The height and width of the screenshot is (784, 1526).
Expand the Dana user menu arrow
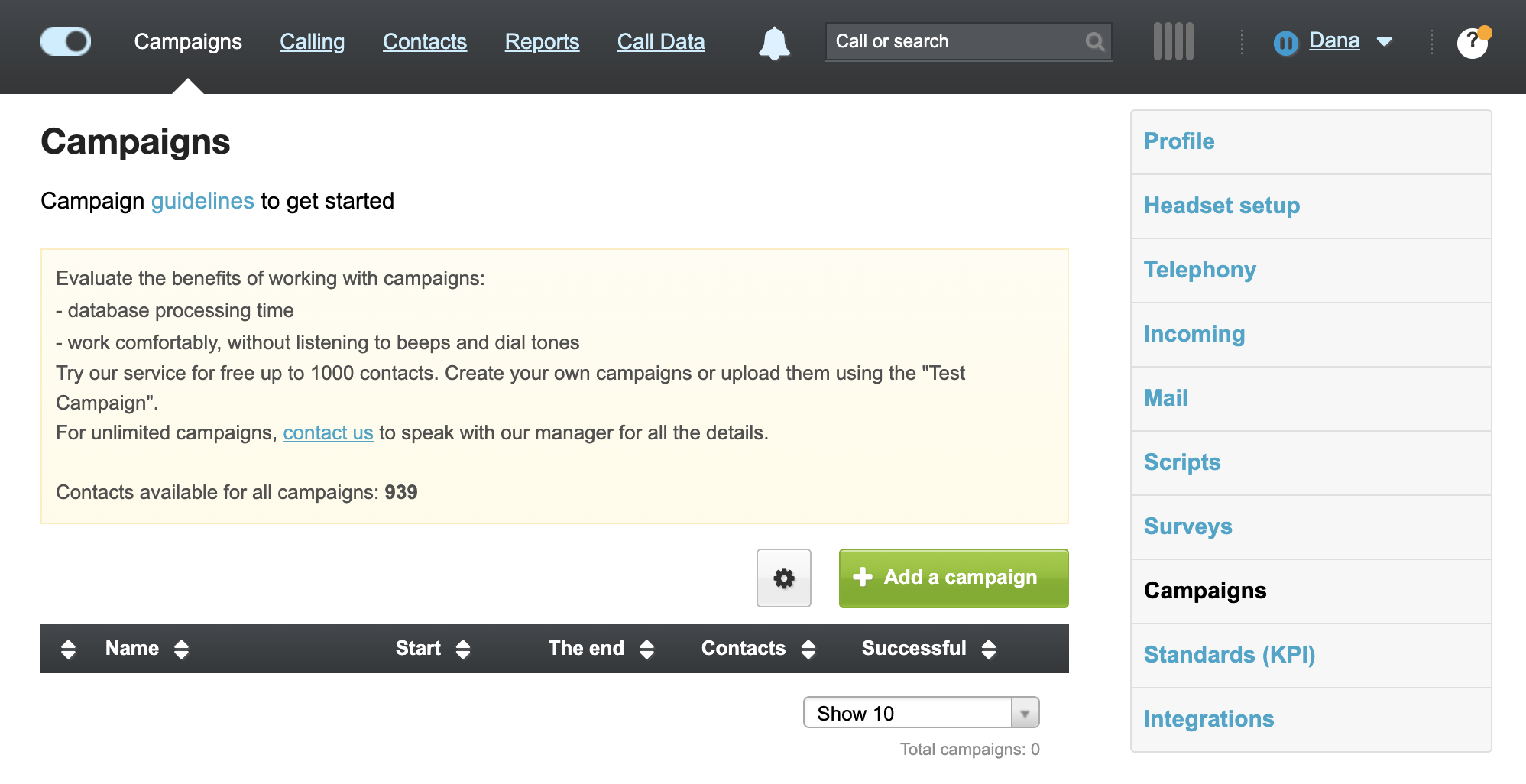[x=1384, y=42]
